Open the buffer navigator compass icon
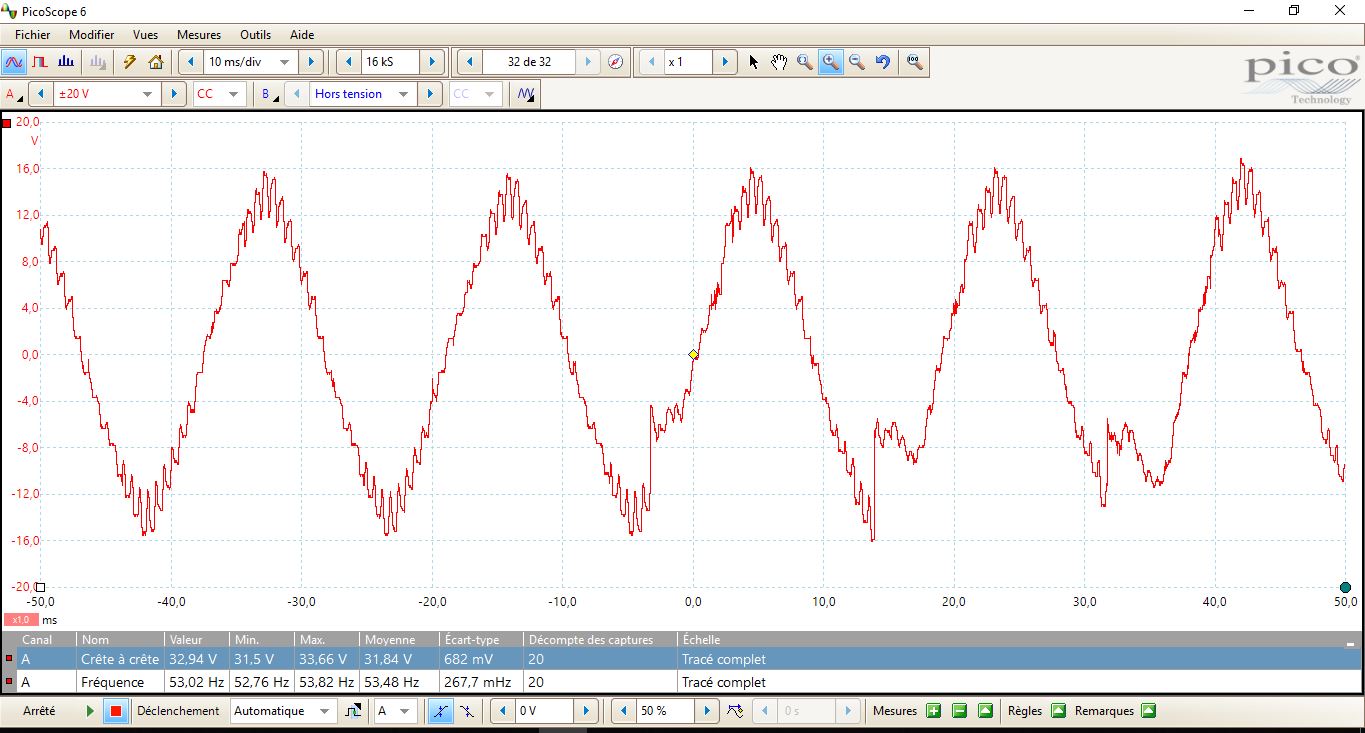Screen dimensions: 1365x733 pos(616,62)
